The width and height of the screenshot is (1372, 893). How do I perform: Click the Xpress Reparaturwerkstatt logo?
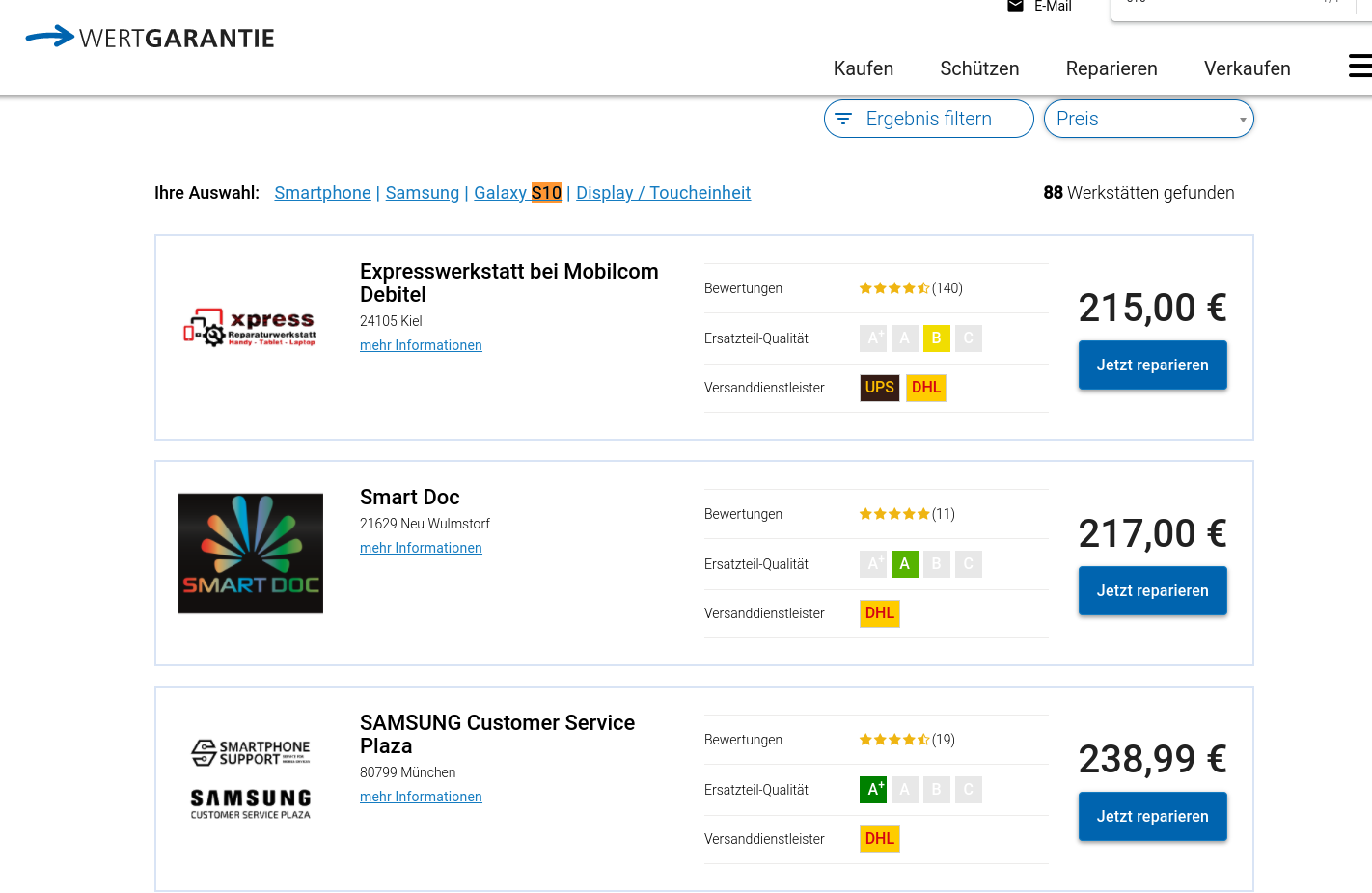click(x=250, y=328)
